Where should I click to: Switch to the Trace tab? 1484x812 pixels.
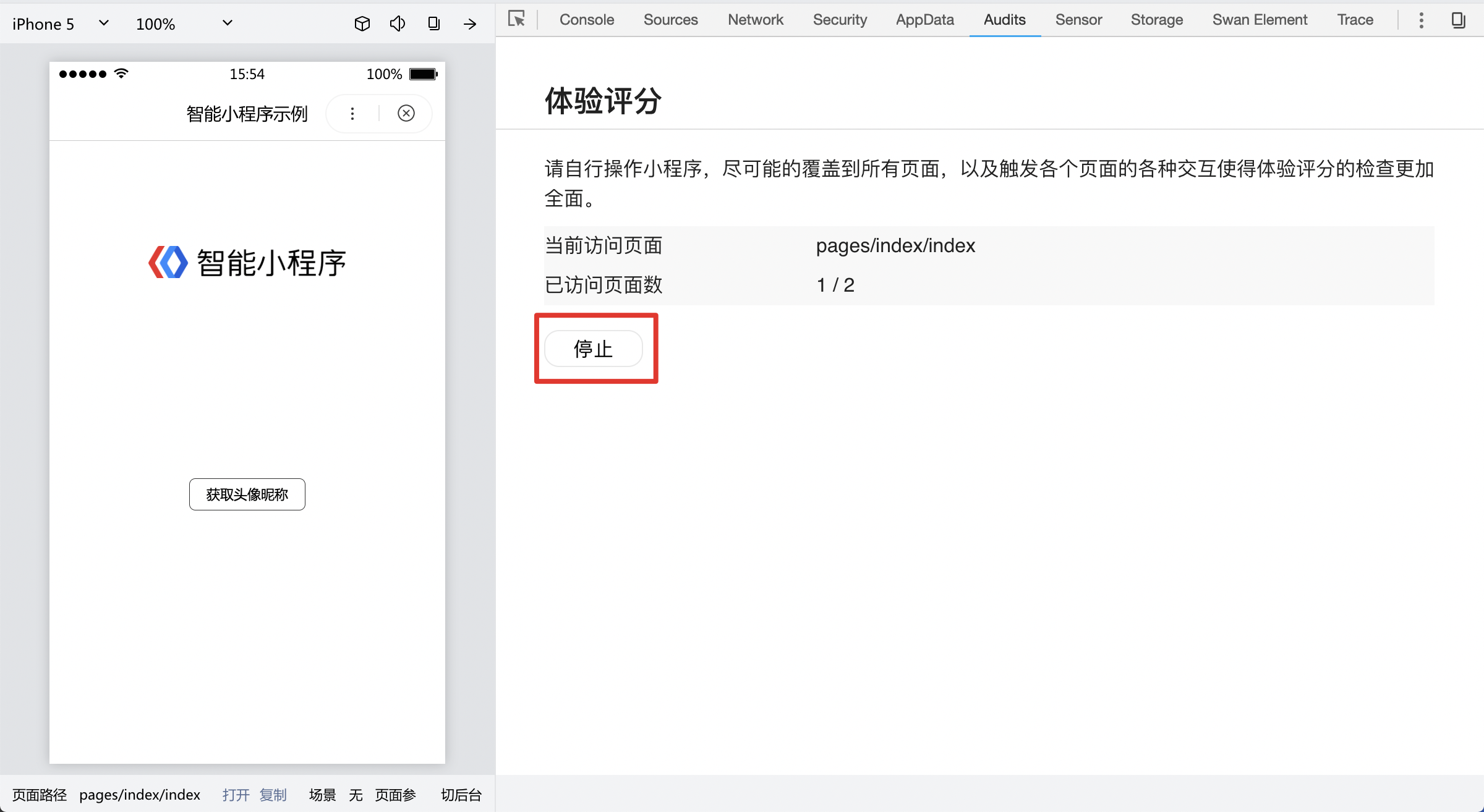[x=1355, y=20]
